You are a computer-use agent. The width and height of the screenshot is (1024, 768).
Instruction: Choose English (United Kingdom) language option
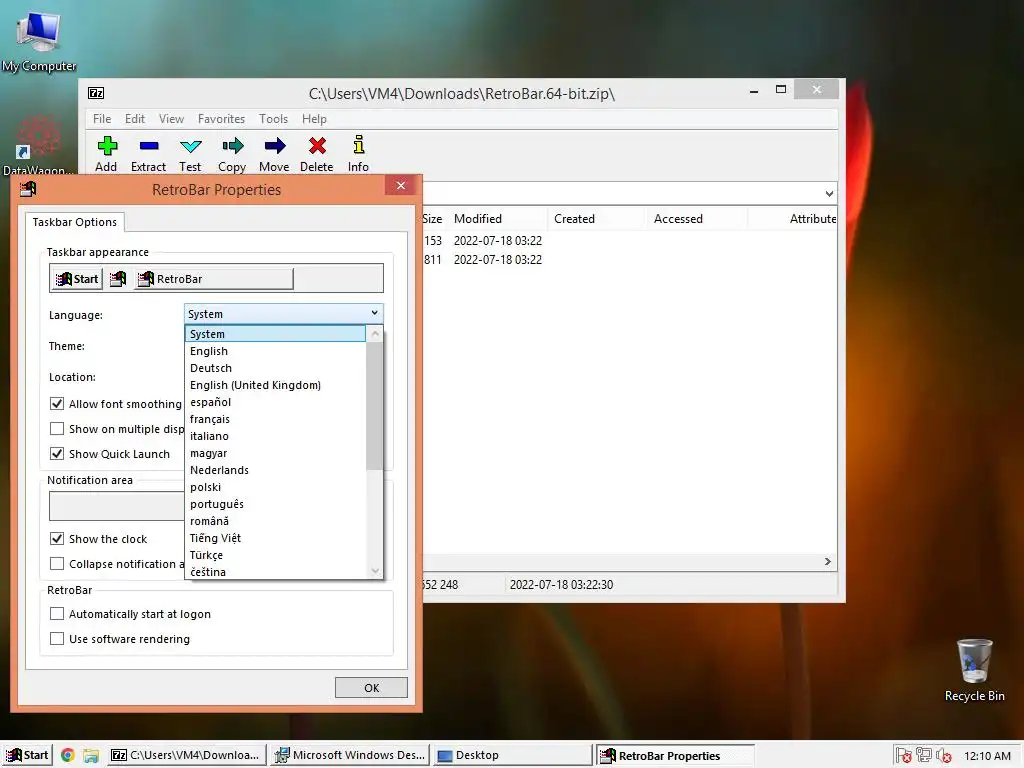(x=276, y=385)
